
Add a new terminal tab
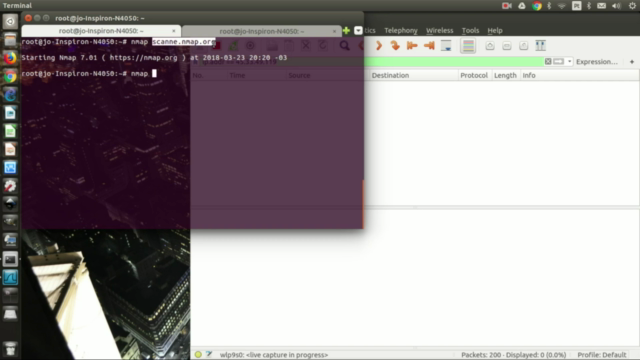tap(346, 31)
